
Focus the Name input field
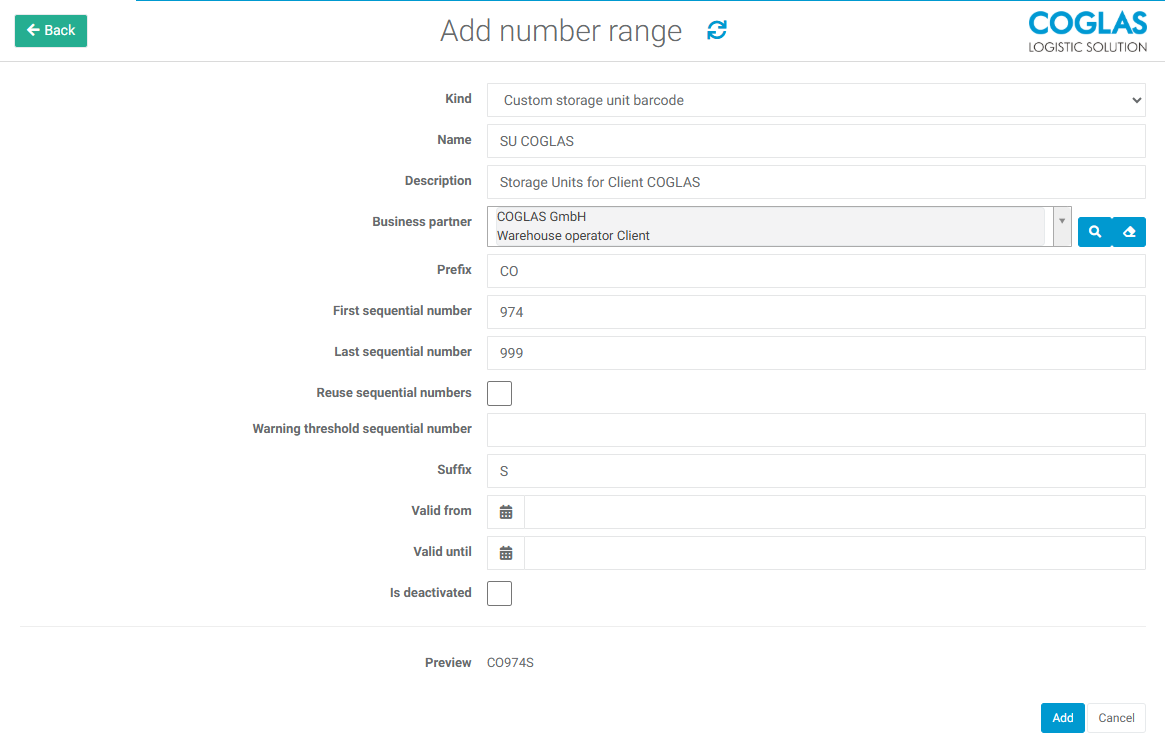pyautogui.click(x=815, y=141)
